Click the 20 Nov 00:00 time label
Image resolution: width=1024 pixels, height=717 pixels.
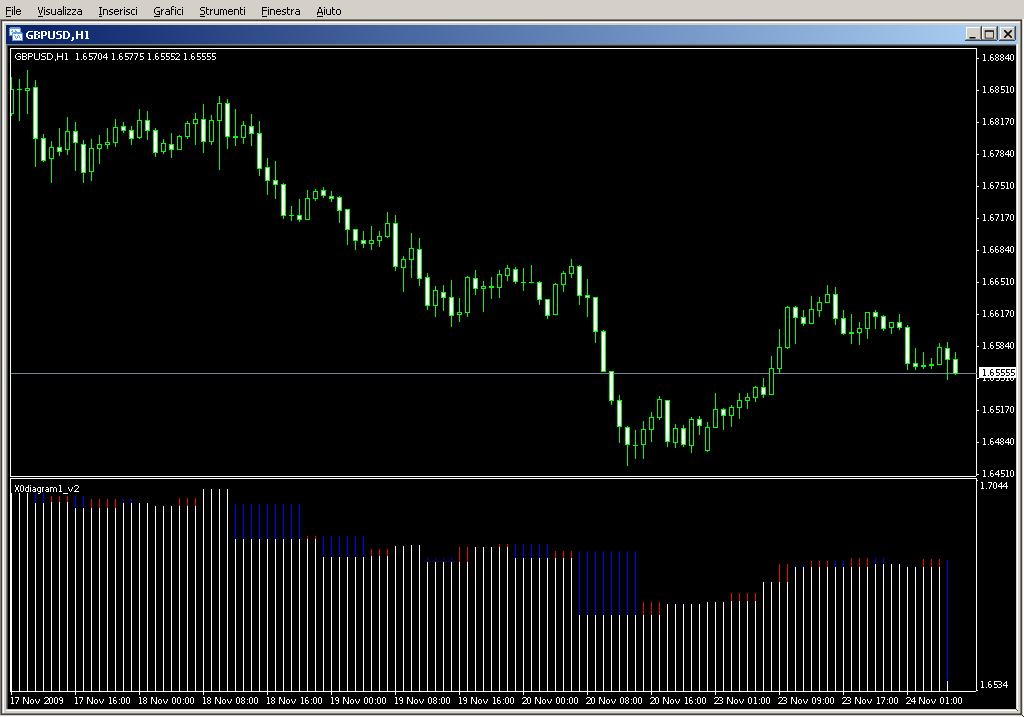[550, 701]
